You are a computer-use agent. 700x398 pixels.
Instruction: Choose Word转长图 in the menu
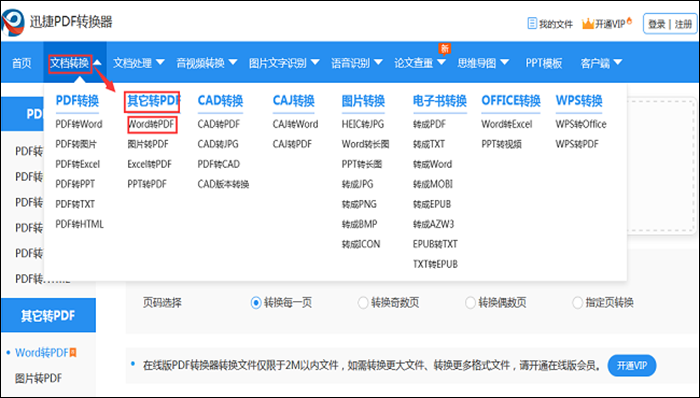pyautogui.click(x=366, y=144)
